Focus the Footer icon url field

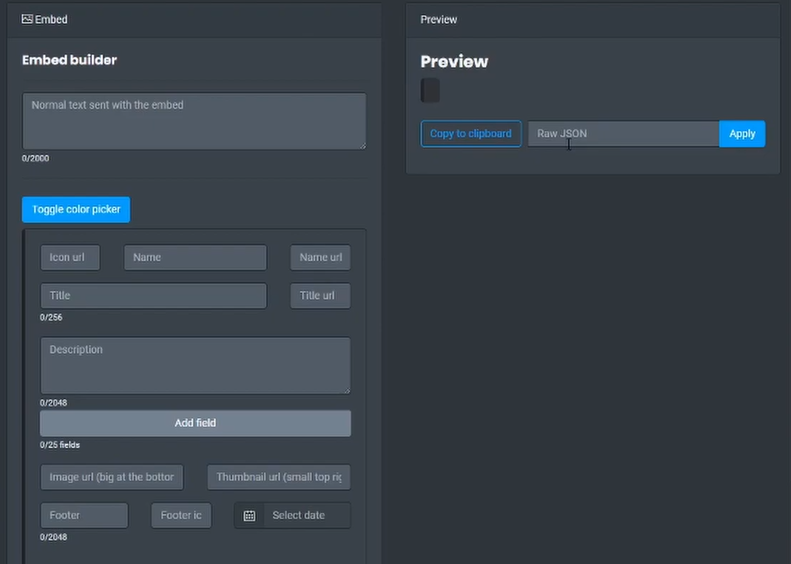[x=181, y=516]
